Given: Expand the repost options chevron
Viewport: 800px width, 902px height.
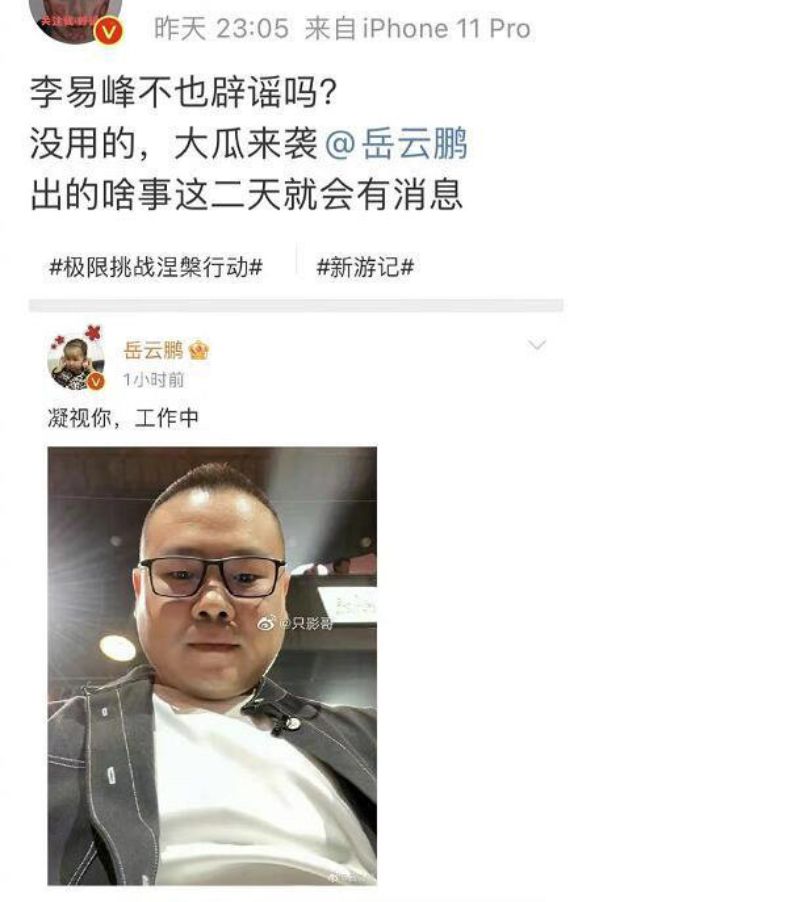Looking at the screenshot, I should (537, 345).
